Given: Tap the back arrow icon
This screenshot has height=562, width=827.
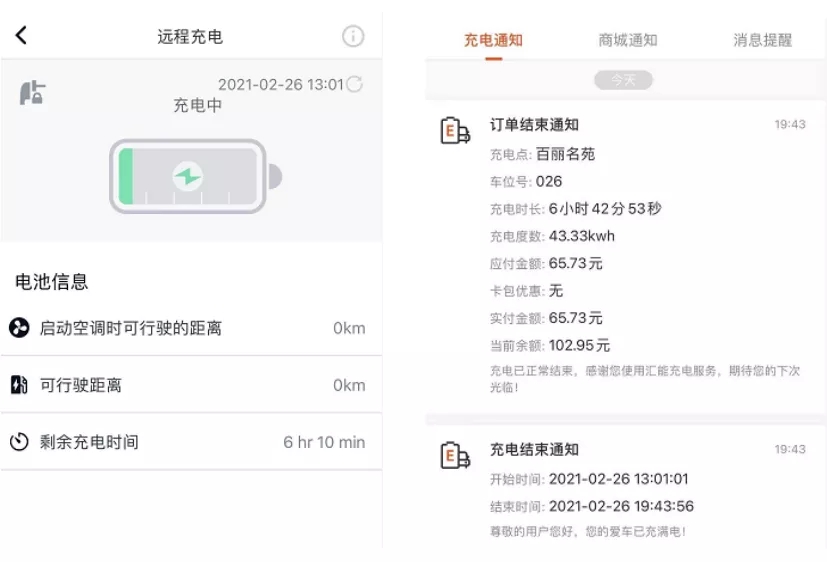Looking at the screenshot, I should click(x=21, y=36).
